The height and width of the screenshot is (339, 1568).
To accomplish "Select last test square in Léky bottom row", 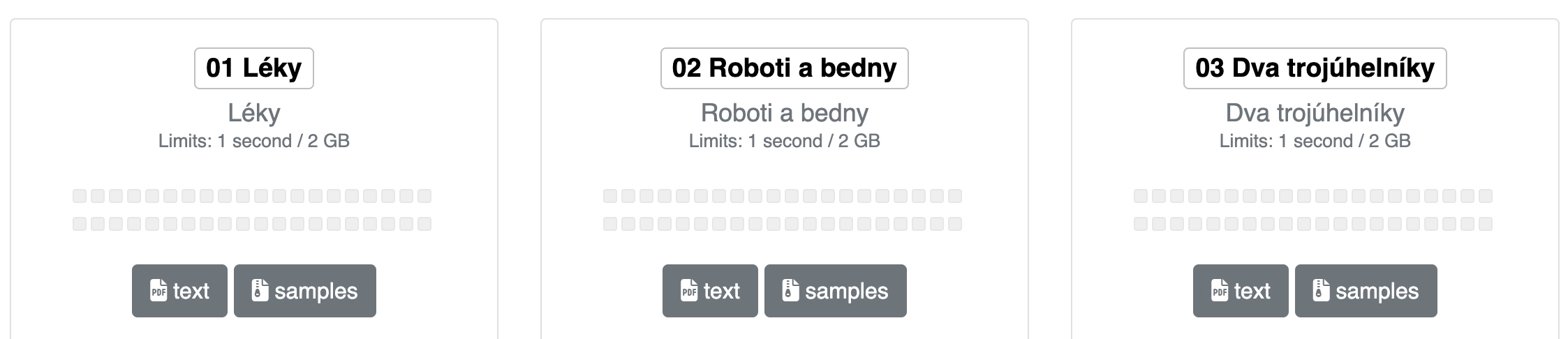I will pyautogui.click(x=424, y=224).
